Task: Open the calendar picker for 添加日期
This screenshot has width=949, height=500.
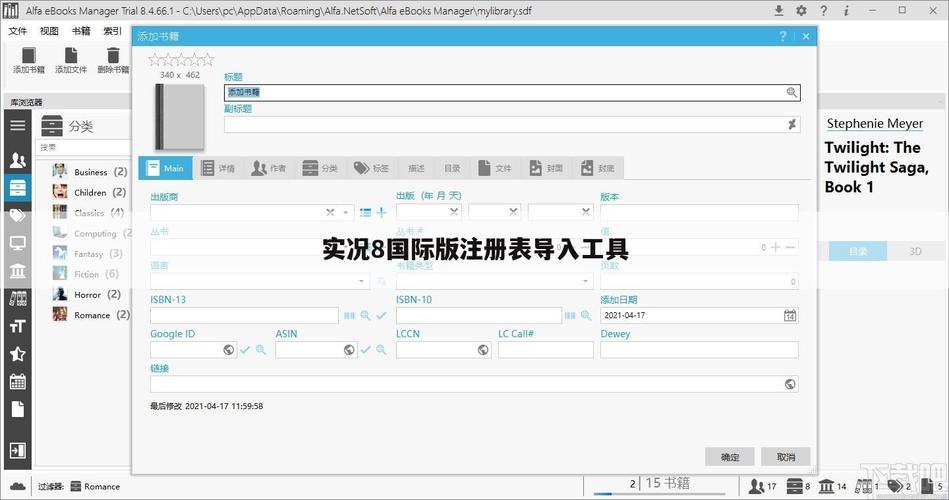Action: click(x=790, y=315)
